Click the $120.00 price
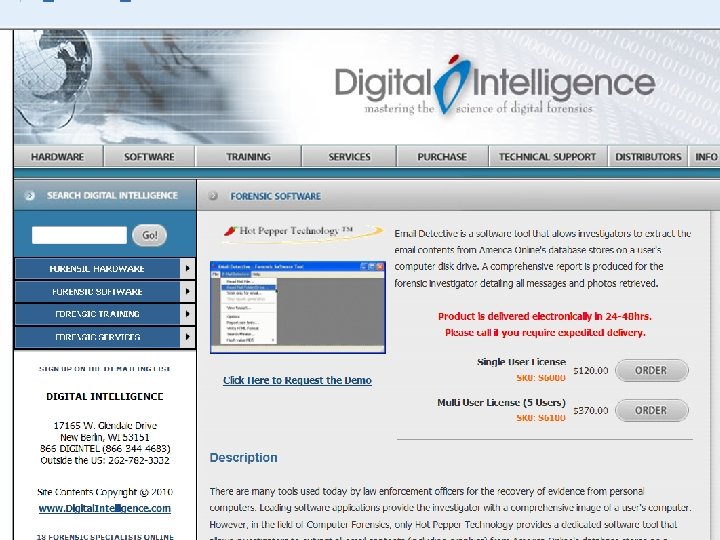The image size is (720, 540). coord(591,371)
